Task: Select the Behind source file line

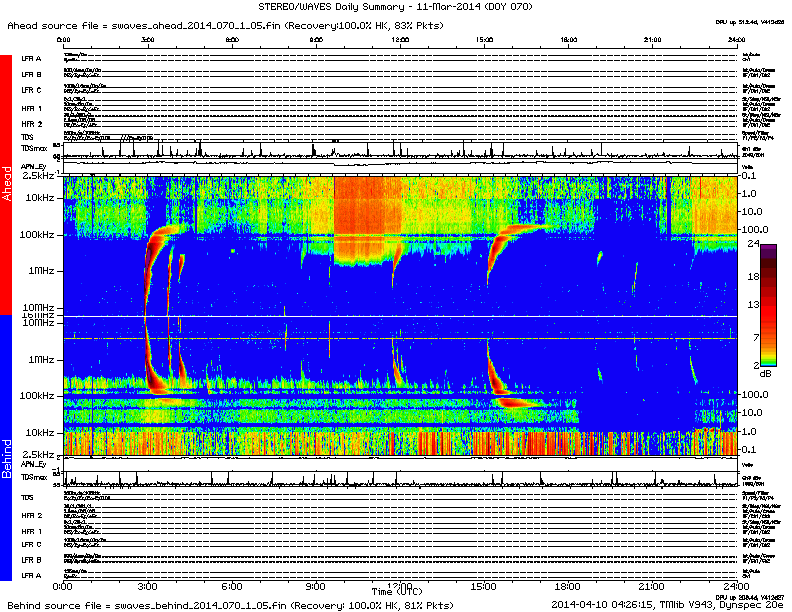Action: coord(230,605)
